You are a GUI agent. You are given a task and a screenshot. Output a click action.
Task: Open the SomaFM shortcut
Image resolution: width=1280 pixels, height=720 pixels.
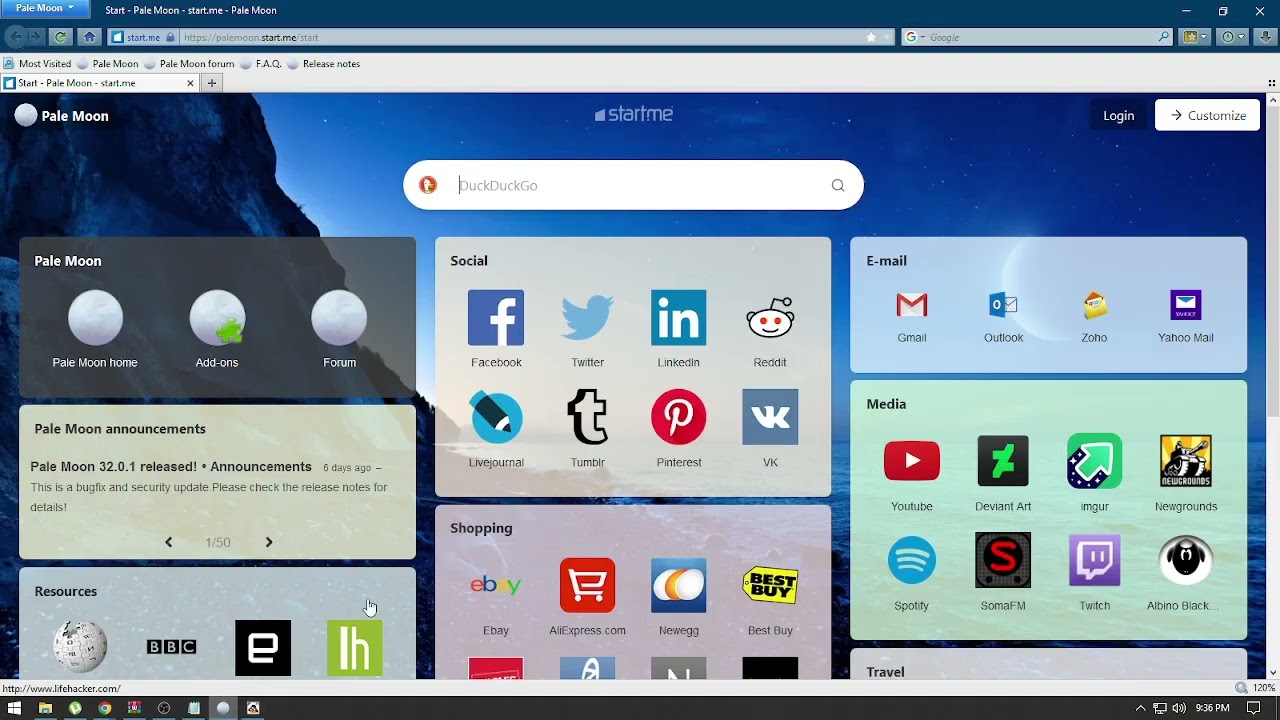point(1003,560)
